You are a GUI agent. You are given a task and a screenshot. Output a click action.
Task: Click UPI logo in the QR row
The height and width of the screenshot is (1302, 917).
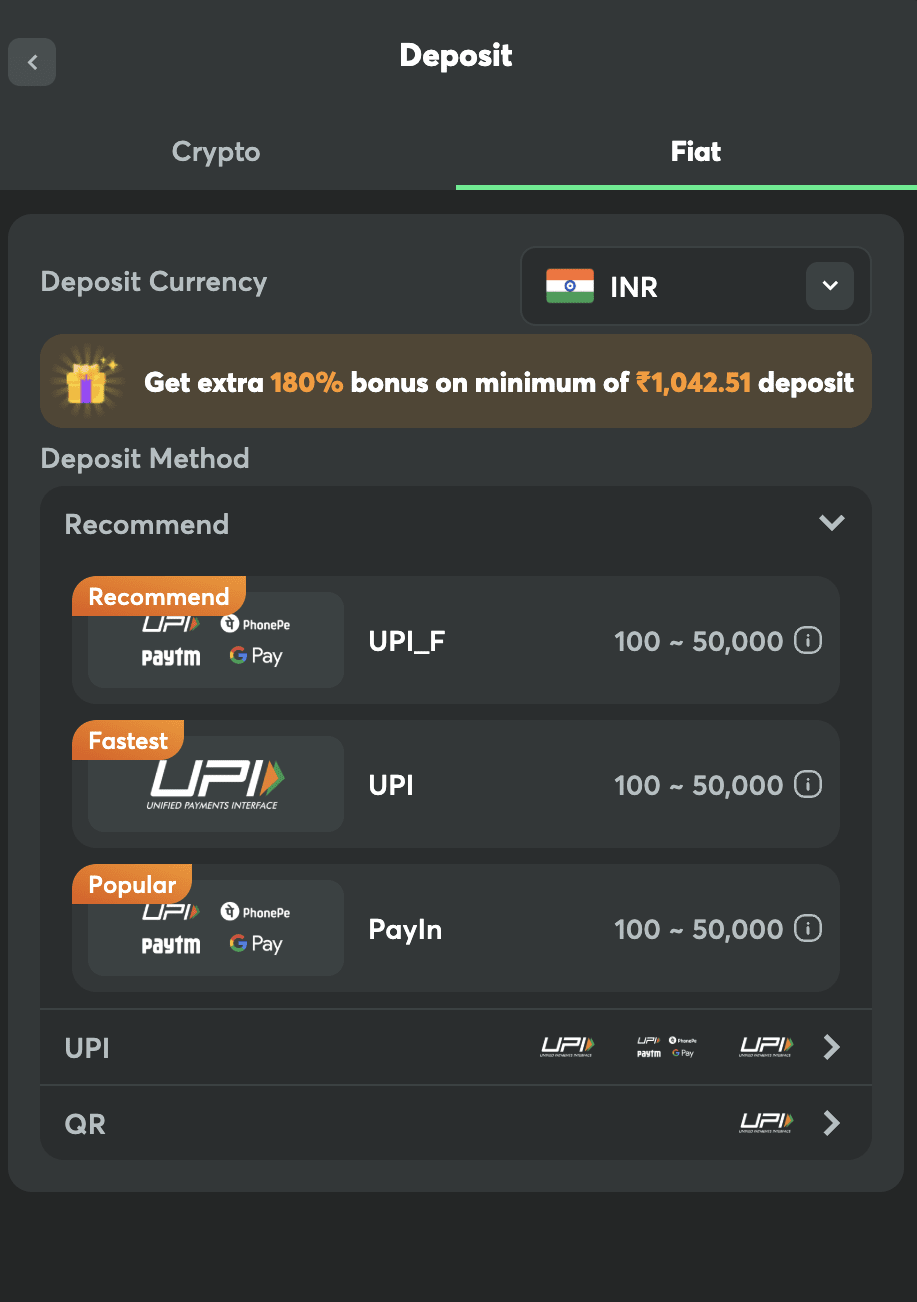click(766, 1123)
